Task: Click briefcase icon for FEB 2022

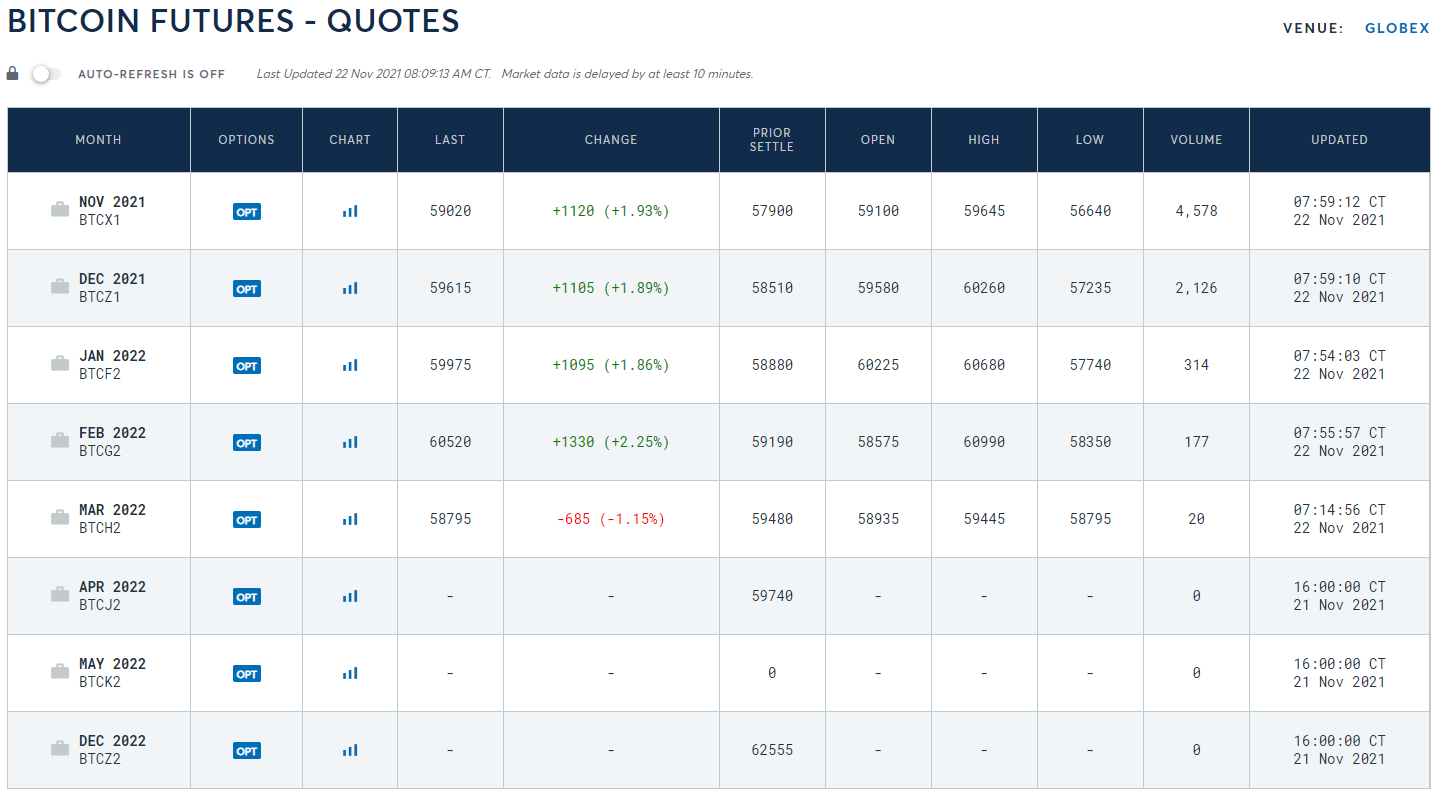Action: tap(60, 440)
